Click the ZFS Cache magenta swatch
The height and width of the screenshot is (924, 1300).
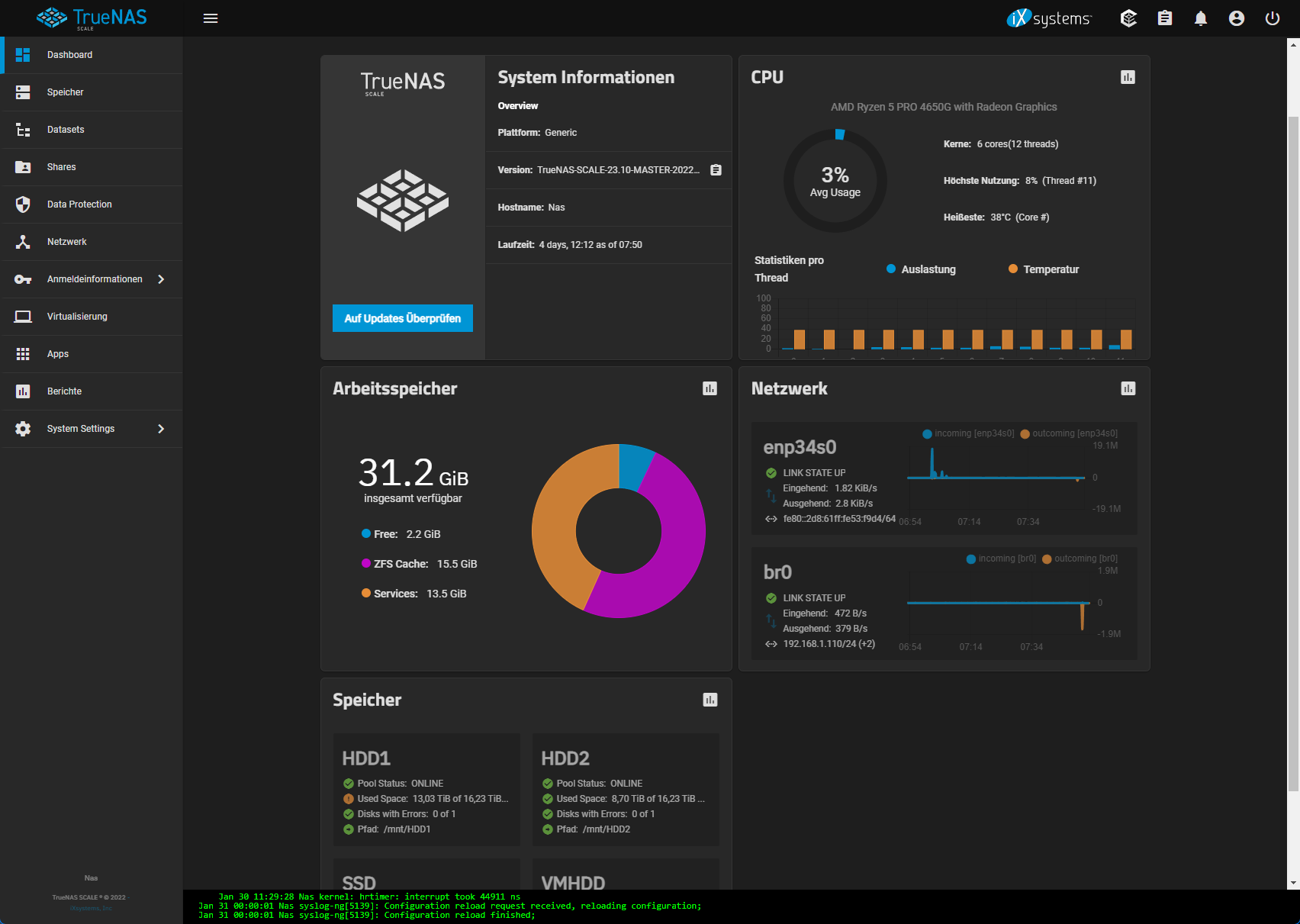(x=366, y=563)
